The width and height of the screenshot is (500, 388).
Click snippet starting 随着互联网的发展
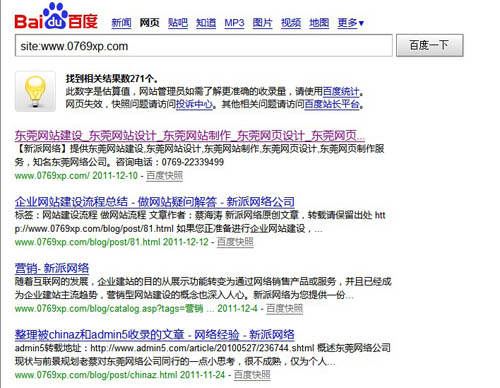click(203, 288)
